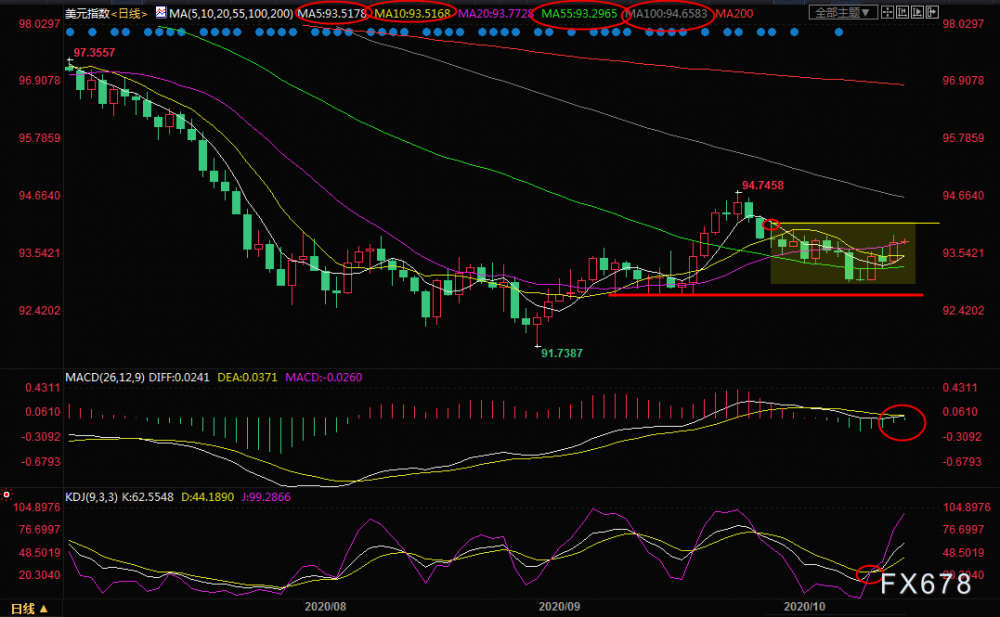1000x617 pixels.
Task: Click the 94.7458 high price label
Action: (x=763, y=185)
